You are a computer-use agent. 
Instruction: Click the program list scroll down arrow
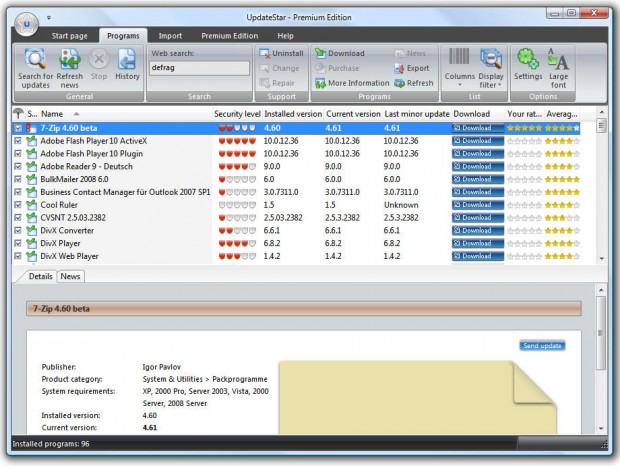tap(601, 259)
